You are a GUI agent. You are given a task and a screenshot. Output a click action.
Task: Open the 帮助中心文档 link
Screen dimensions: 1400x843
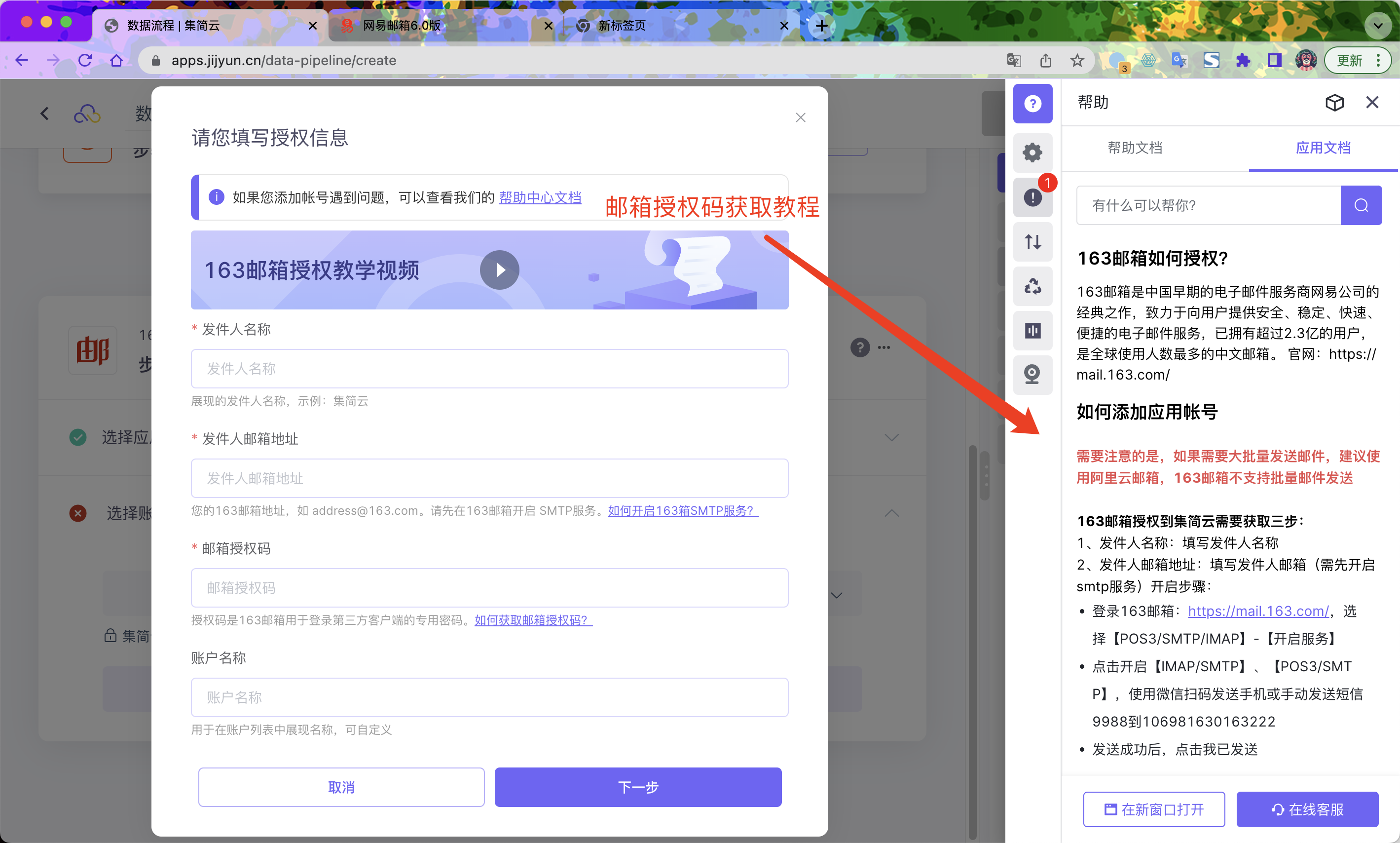point(539,198)
